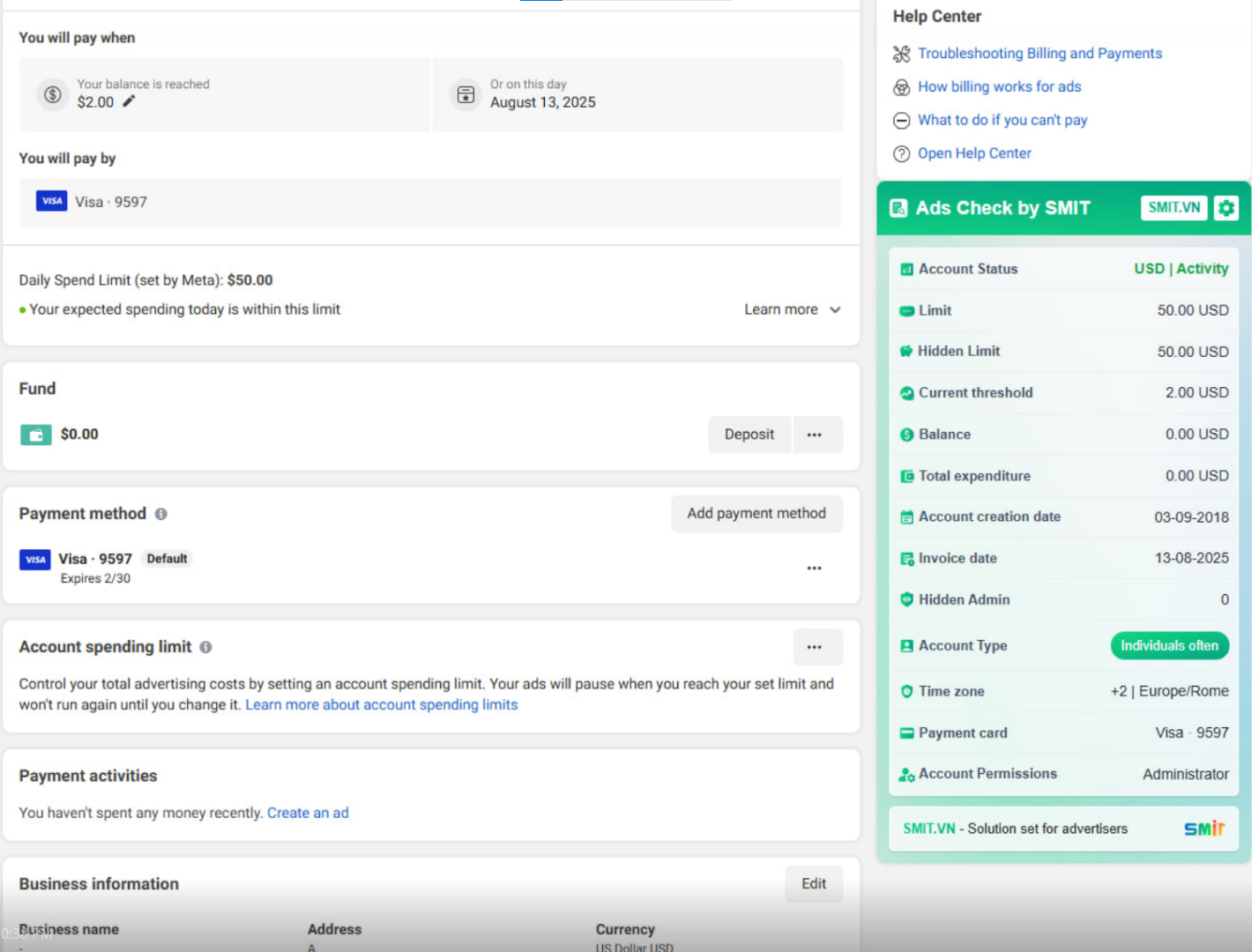
Task: Click Open Help Center link
Action: 974,153
